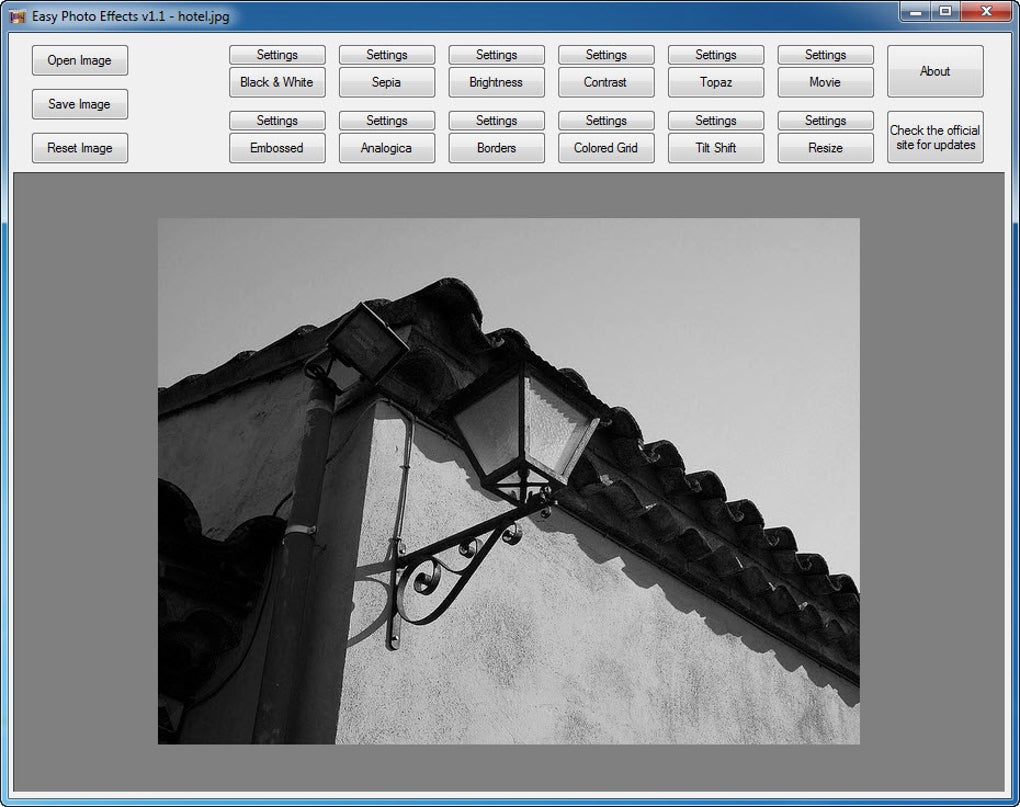
Task: Open Settings above Black & White
Action: (x=276, y=55)
